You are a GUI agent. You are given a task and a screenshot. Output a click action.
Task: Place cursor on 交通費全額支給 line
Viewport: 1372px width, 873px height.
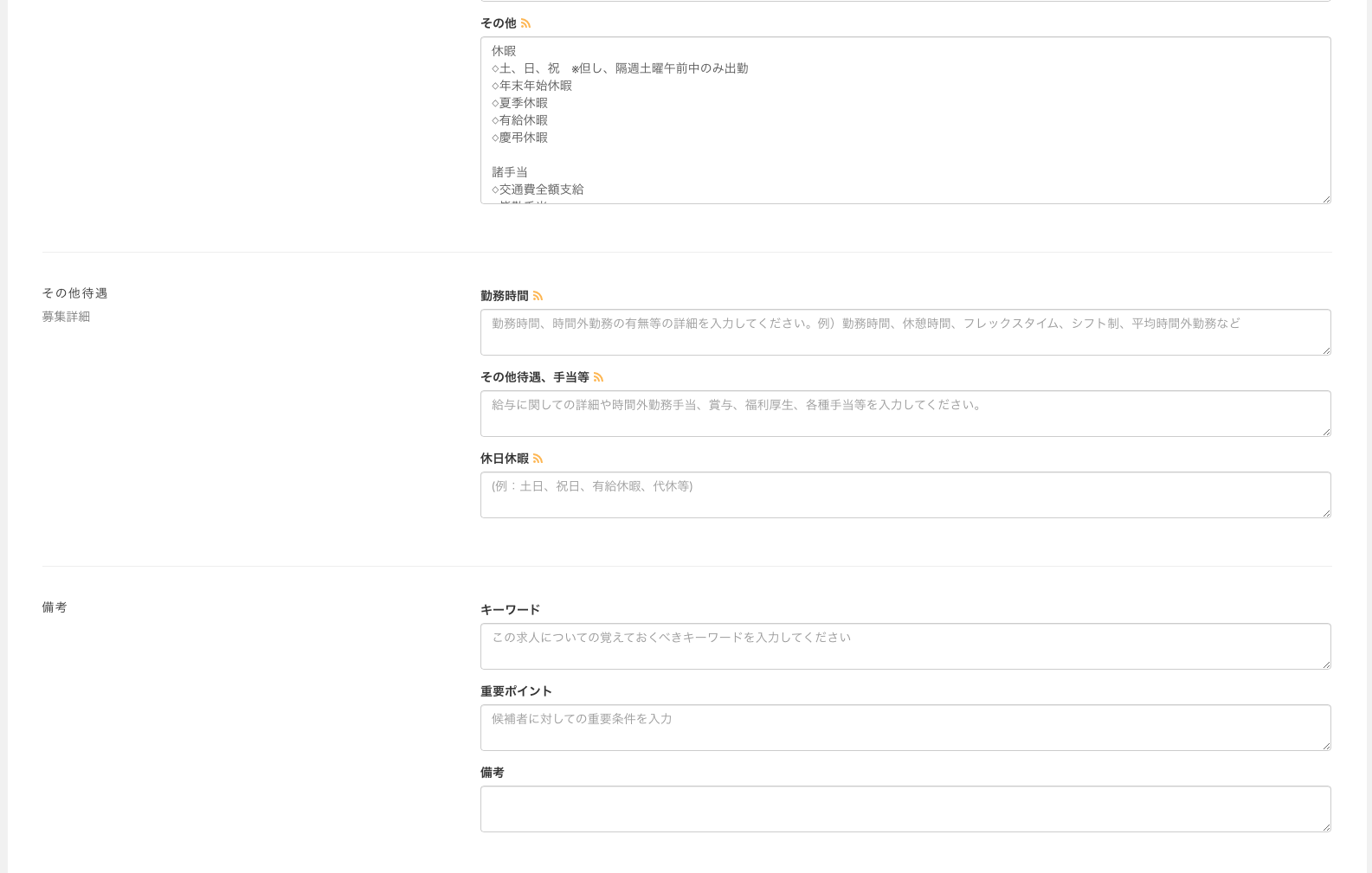(541, 189)
